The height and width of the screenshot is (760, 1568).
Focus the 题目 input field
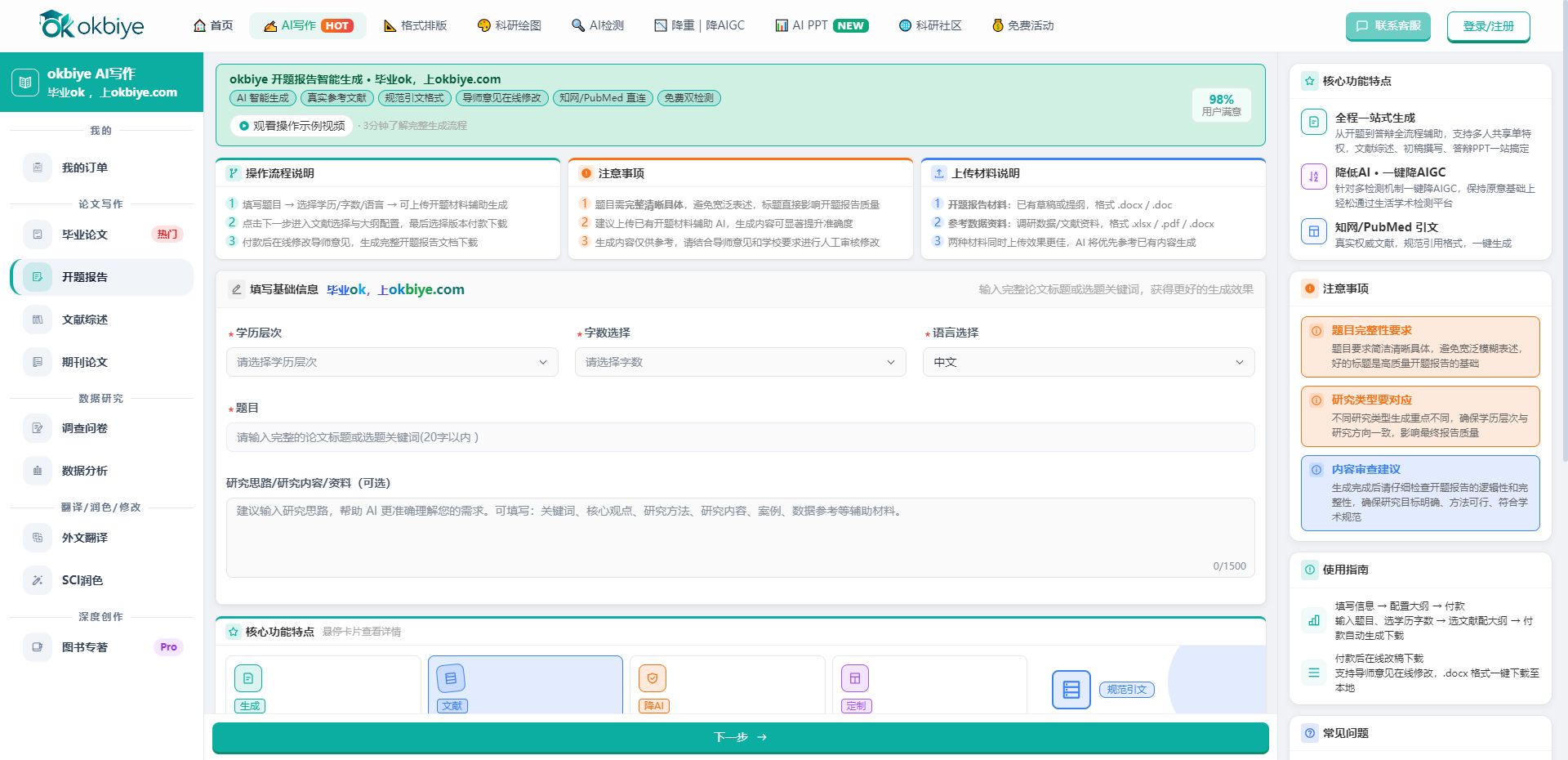click(x=741, y=437)
